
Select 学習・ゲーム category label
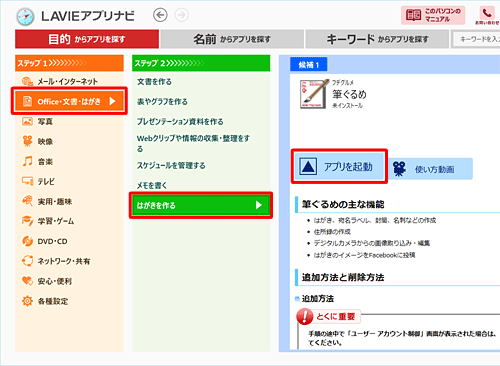coord(56,221)
